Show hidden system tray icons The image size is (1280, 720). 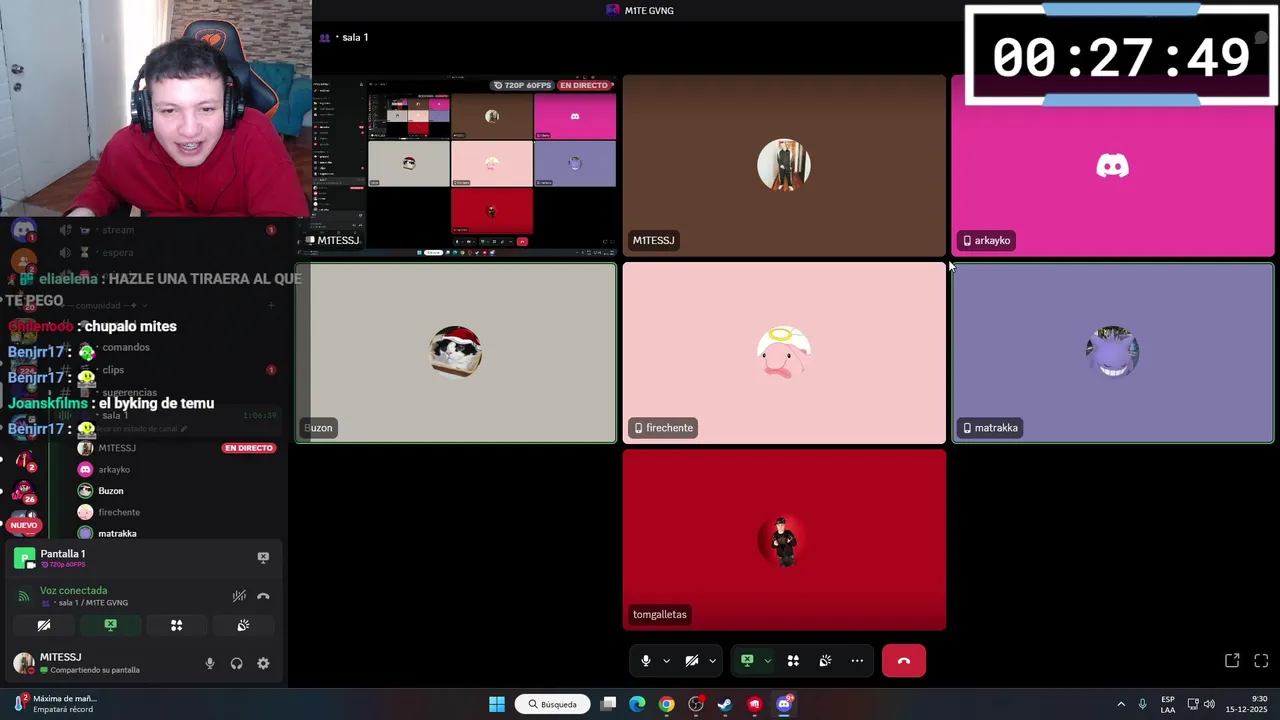(x=1121, y=704)
